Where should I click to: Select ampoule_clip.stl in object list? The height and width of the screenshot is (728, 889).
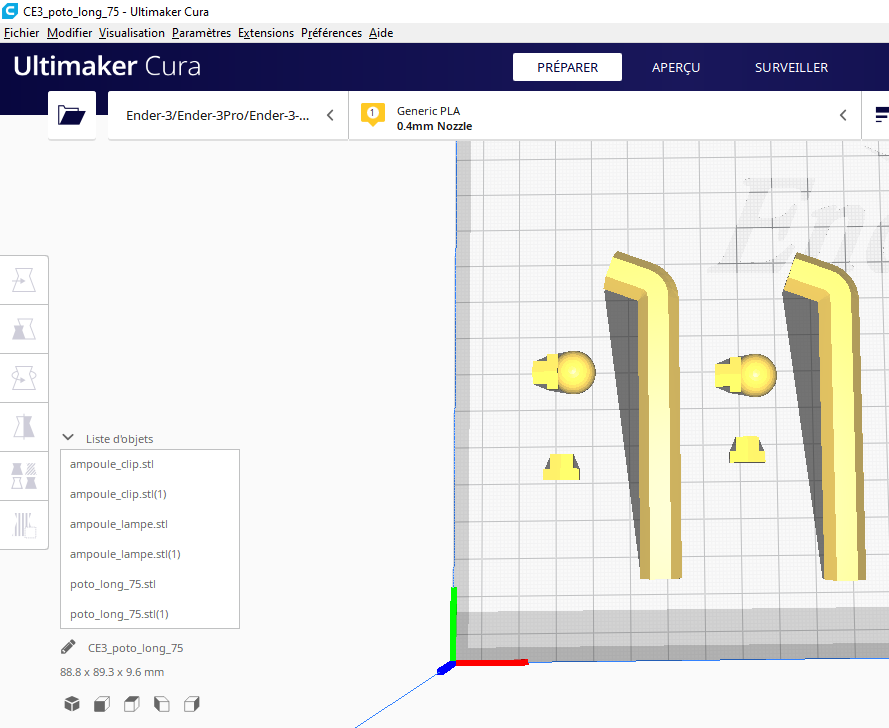[150, 464]
